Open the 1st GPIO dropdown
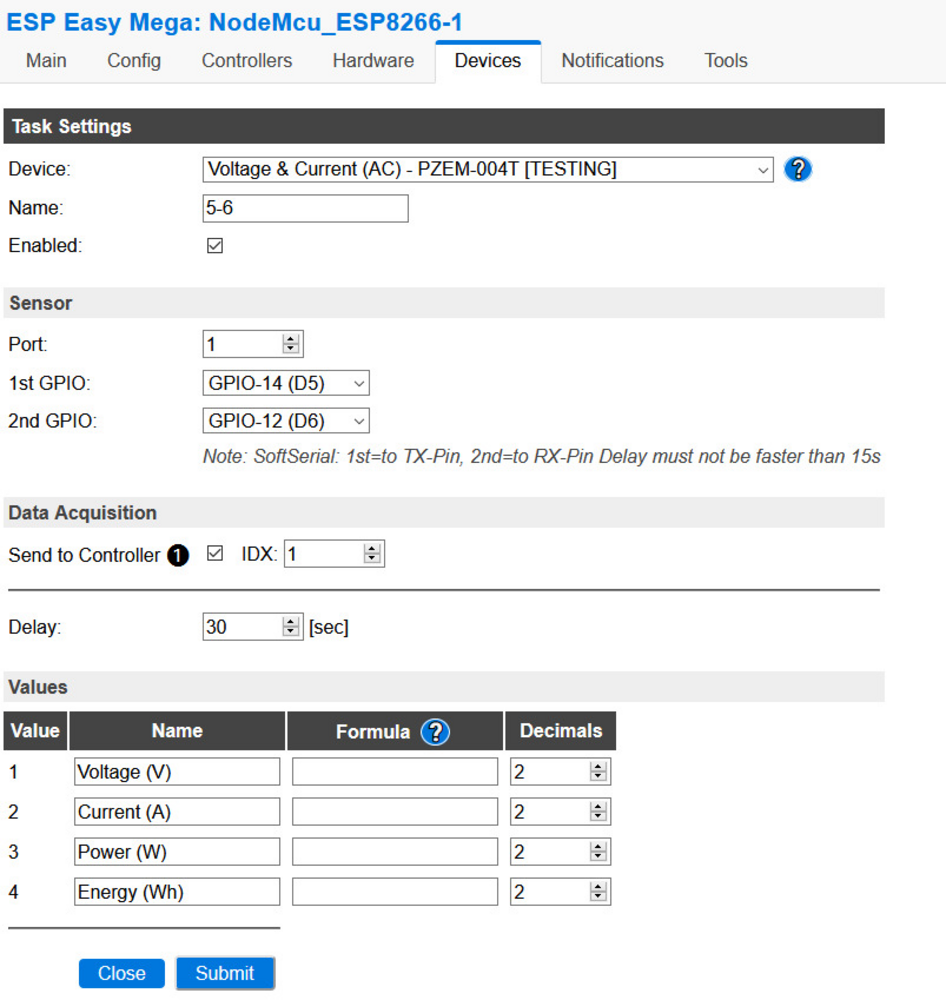 [x=286, y=383]
